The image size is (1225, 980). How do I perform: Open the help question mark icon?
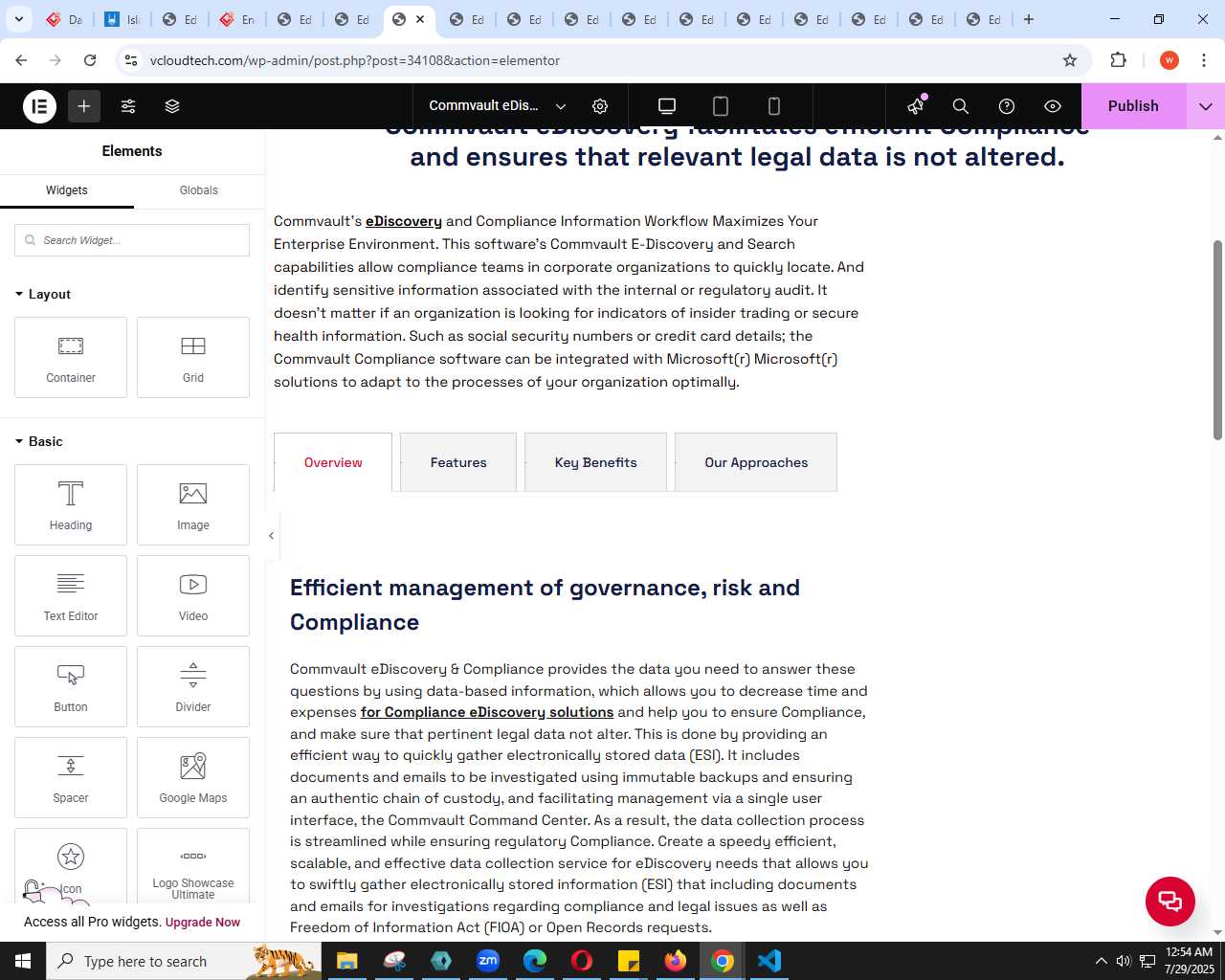pyautogui.click(x=1007, y=106)
